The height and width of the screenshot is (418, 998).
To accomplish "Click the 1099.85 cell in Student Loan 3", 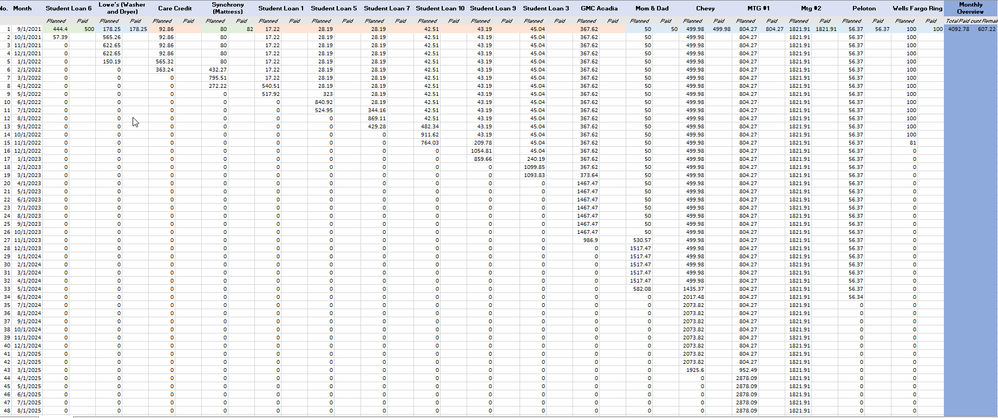I will coord(533,167).
